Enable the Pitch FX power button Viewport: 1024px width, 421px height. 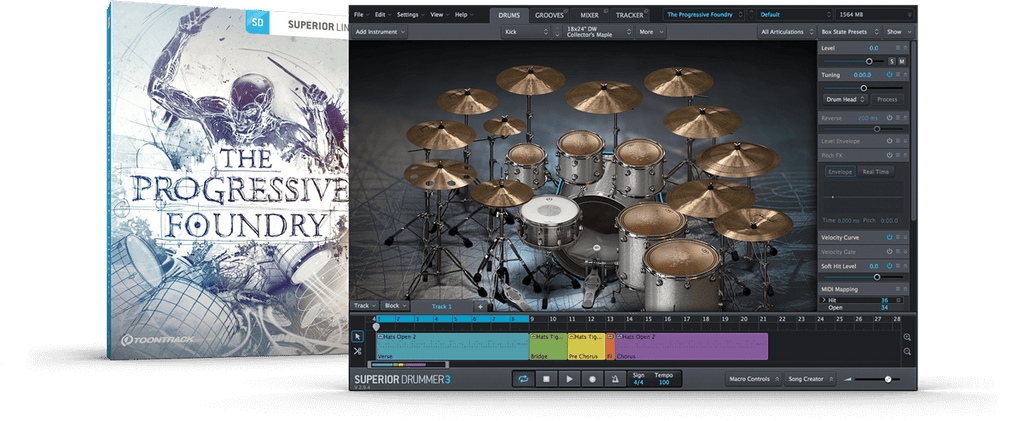(889, 155)
